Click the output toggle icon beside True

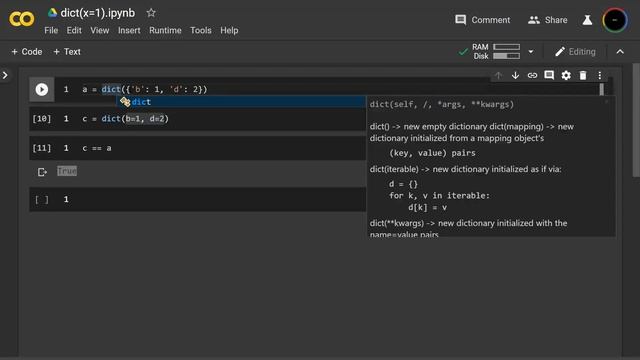42,172
